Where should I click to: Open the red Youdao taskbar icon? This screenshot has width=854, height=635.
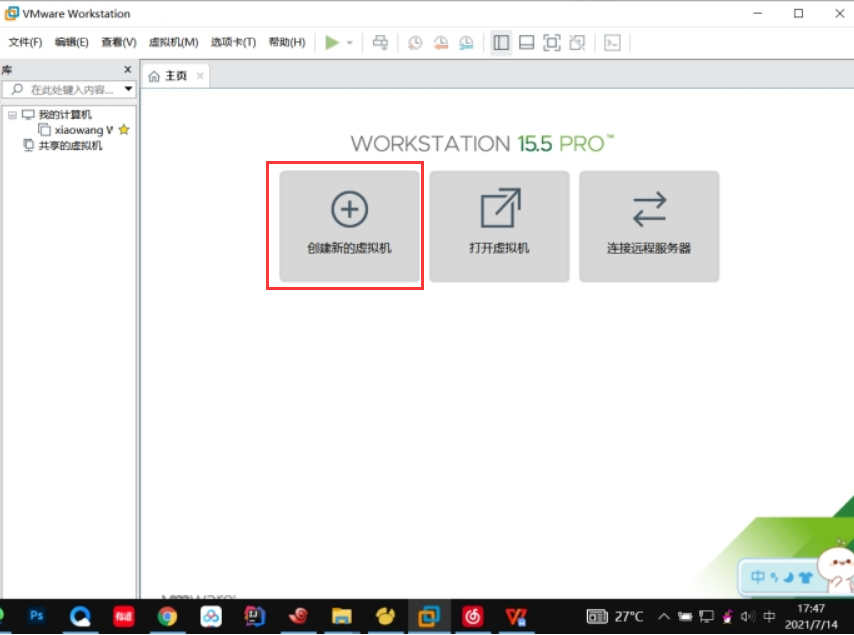124,616
